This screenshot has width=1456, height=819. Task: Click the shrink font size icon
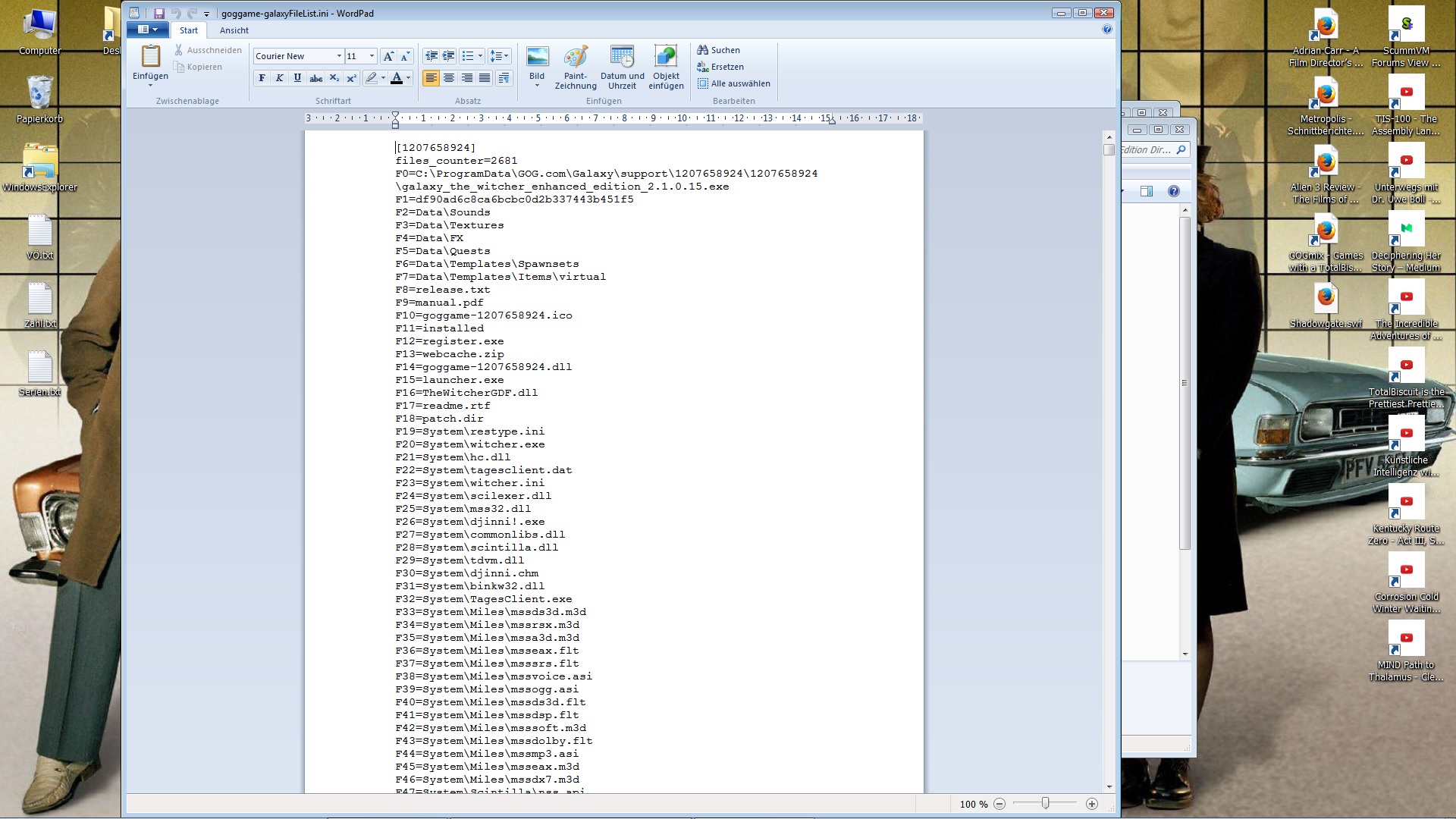click(405, 56)
